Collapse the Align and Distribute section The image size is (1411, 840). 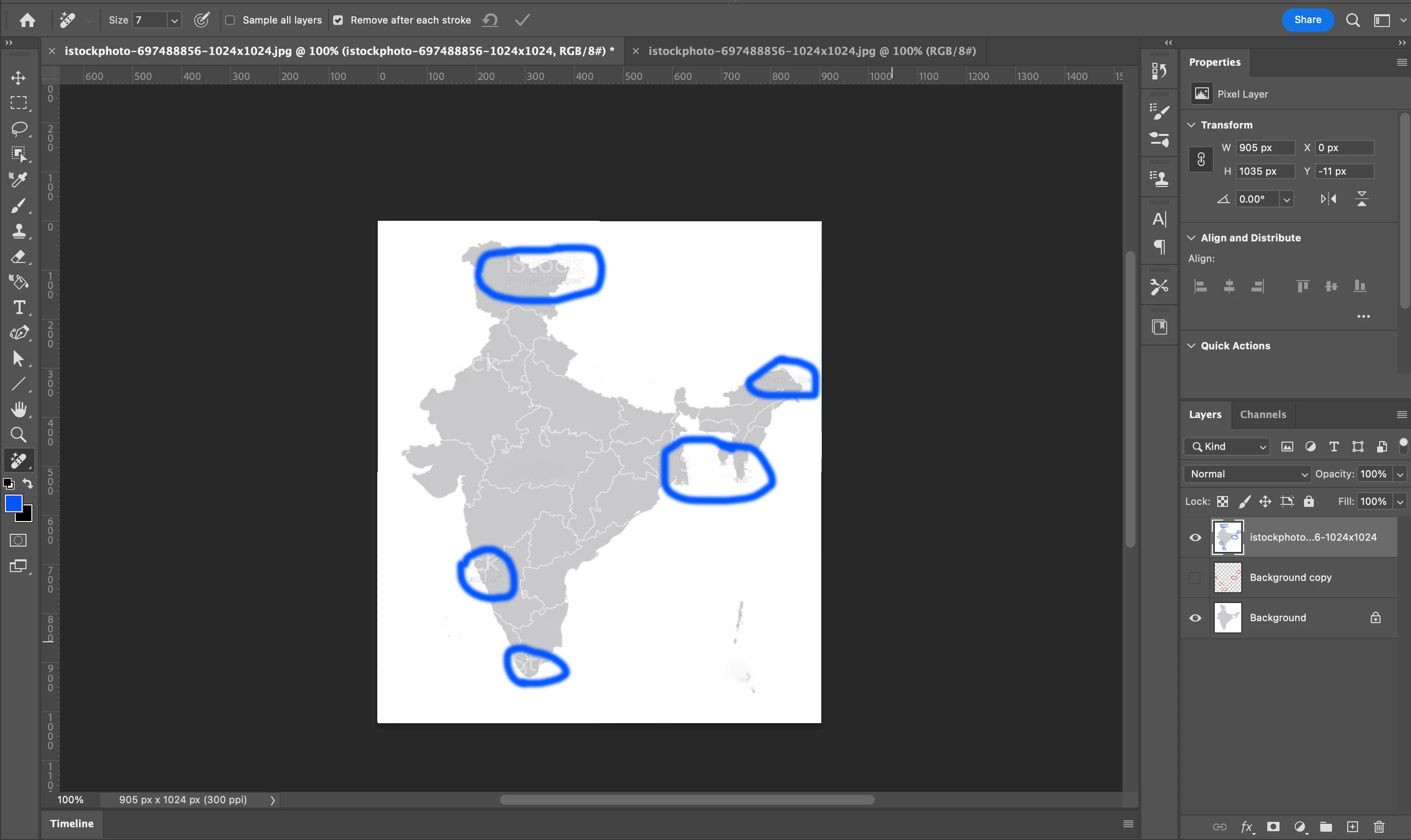click(x=1191, y=238)
